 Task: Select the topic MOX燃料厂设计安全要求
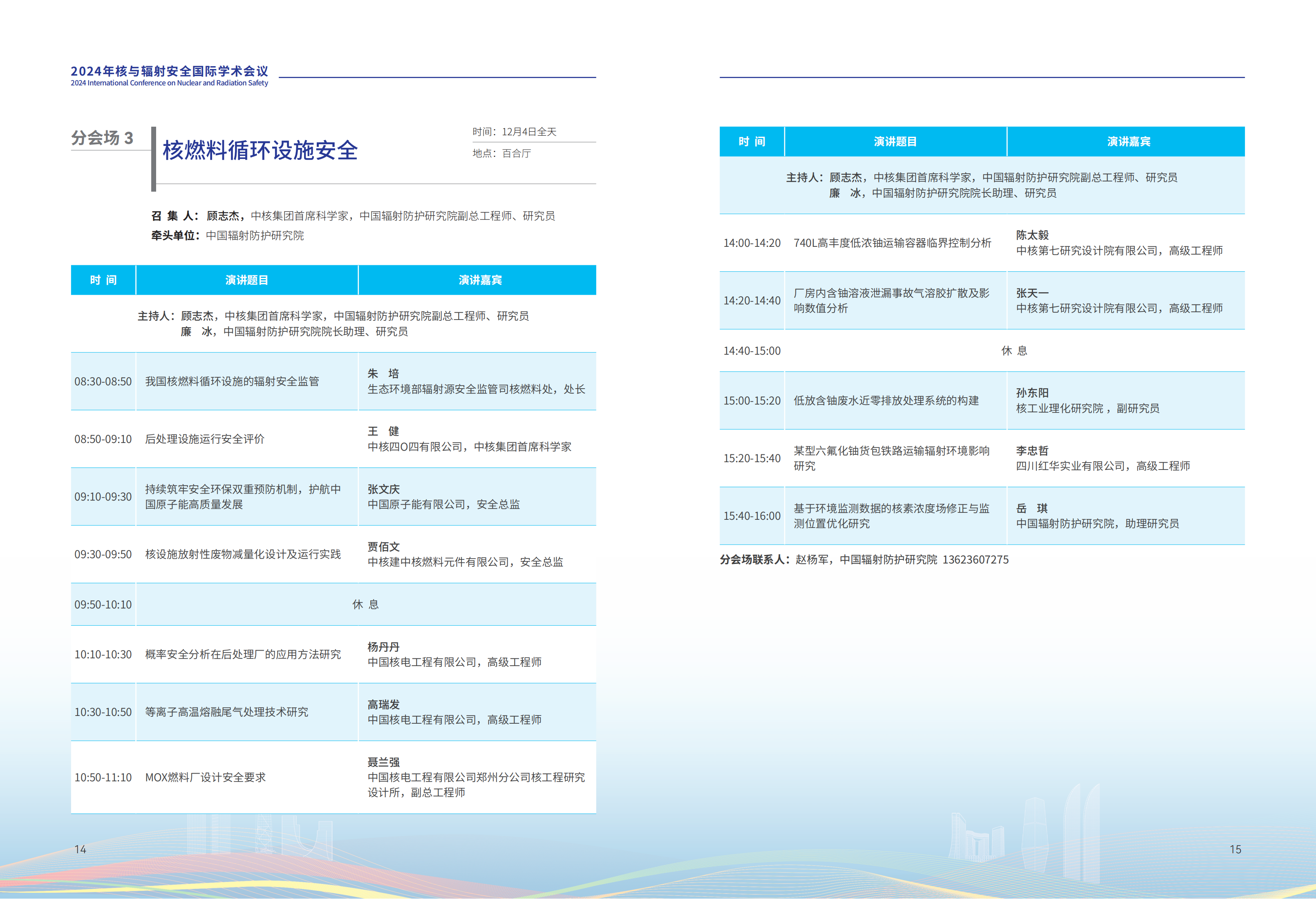[x=206, y=778]
